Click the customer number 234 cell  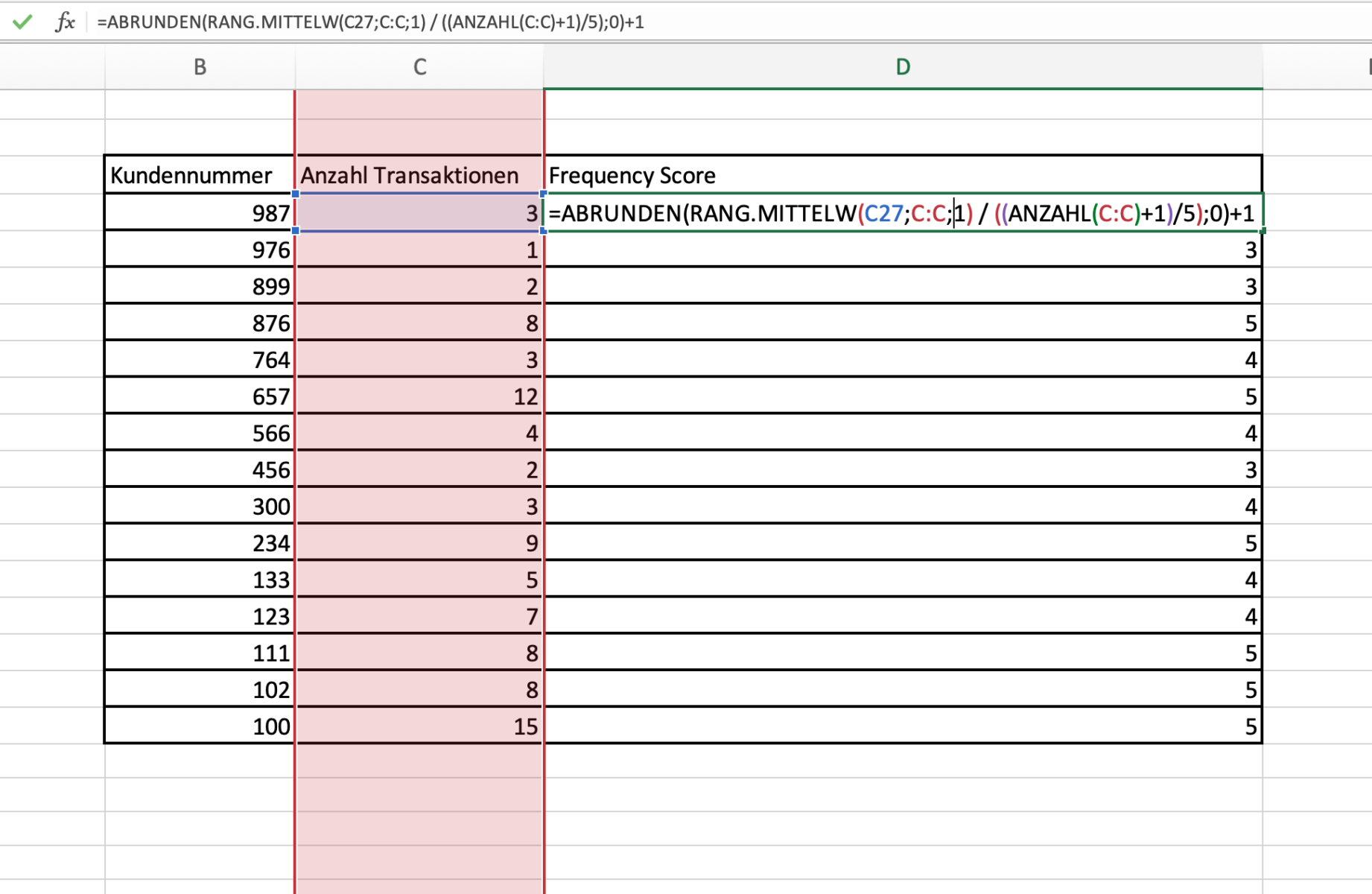point(200,543)
